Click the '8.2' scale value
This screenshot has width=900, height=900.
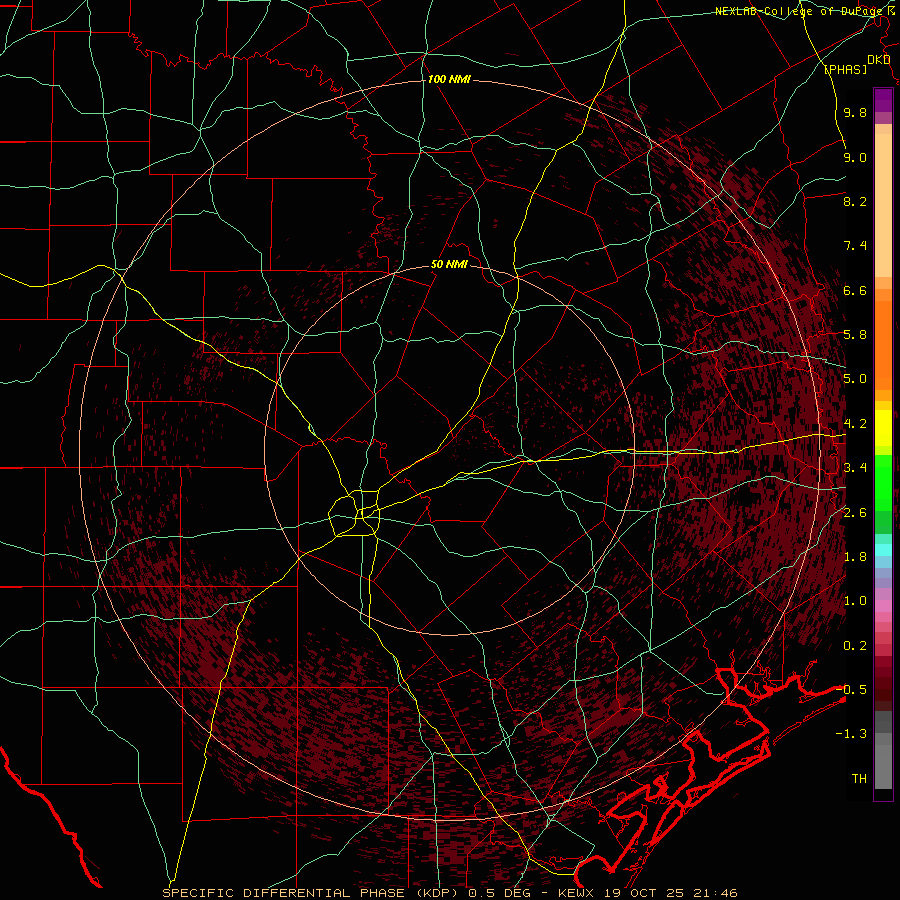coord(855,202)
